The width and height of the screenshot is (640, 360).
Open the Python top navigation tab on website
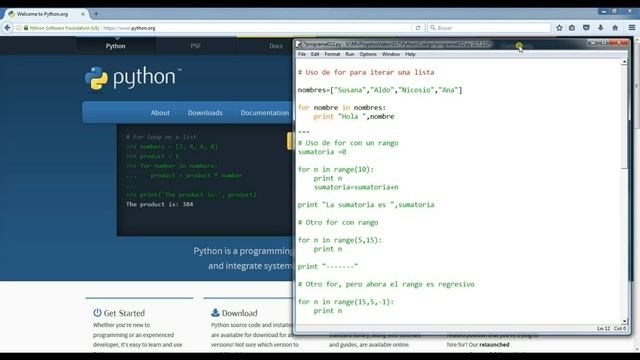pos(116,46)
